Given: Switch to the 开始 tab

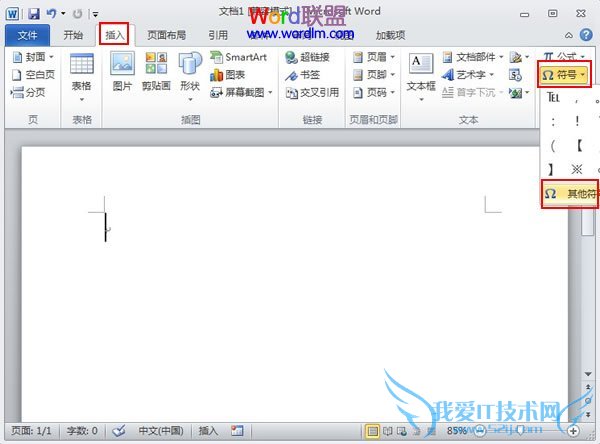Looking at the screenshot, I should tap(73, 35).
